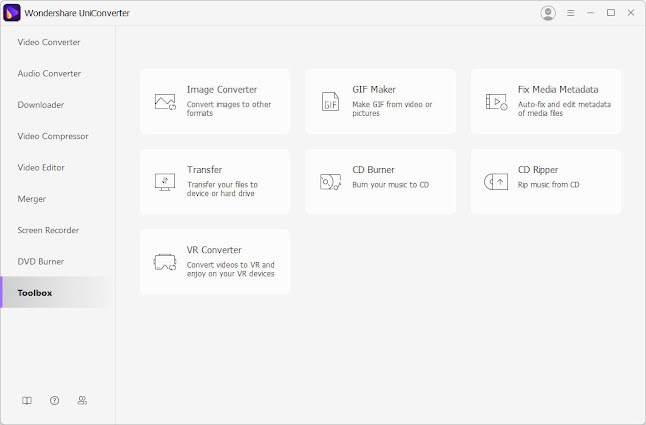The height and width of the screenshot is (425, 646).
Task: Open the hamburger menu in title bar
Action: click(x=571, y=13)
